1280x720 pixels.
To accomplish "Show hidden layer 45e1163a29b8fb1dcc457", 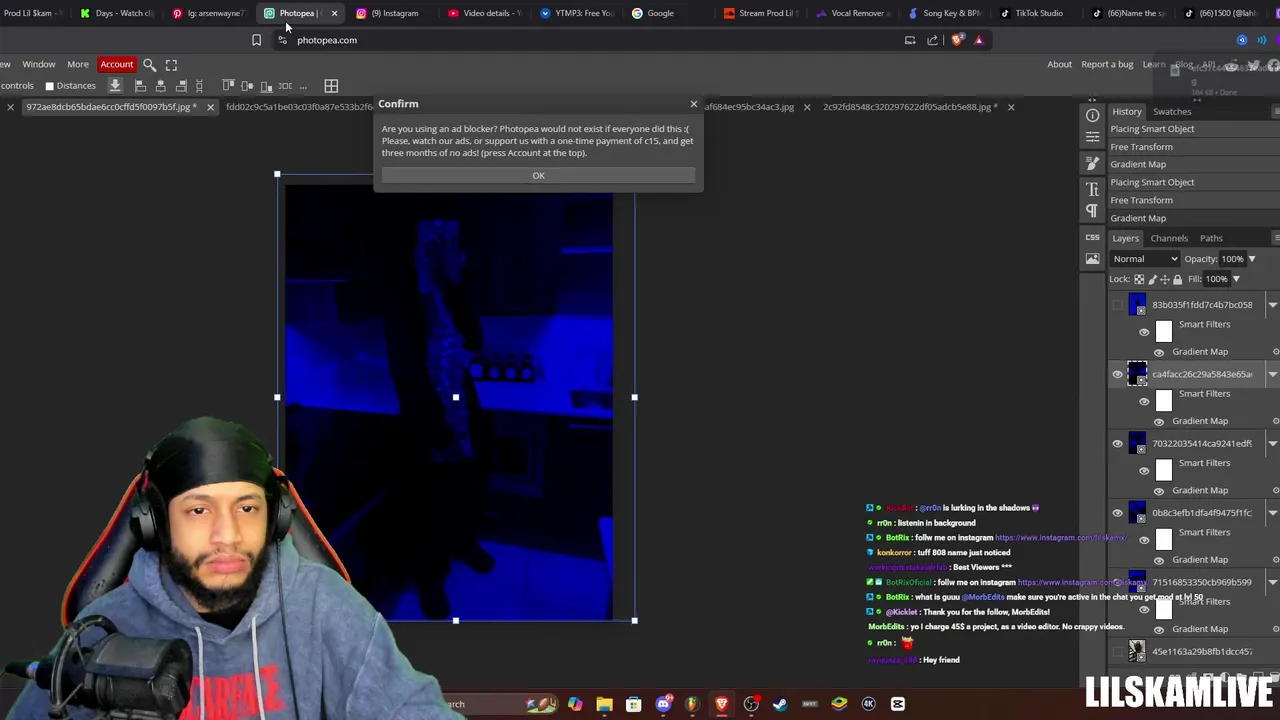I will pos(1117,652).
